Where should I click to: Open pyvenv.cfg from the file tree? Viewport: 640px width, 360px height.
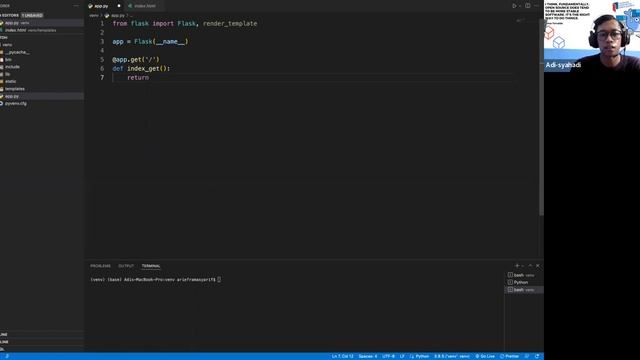click(42, 104)
